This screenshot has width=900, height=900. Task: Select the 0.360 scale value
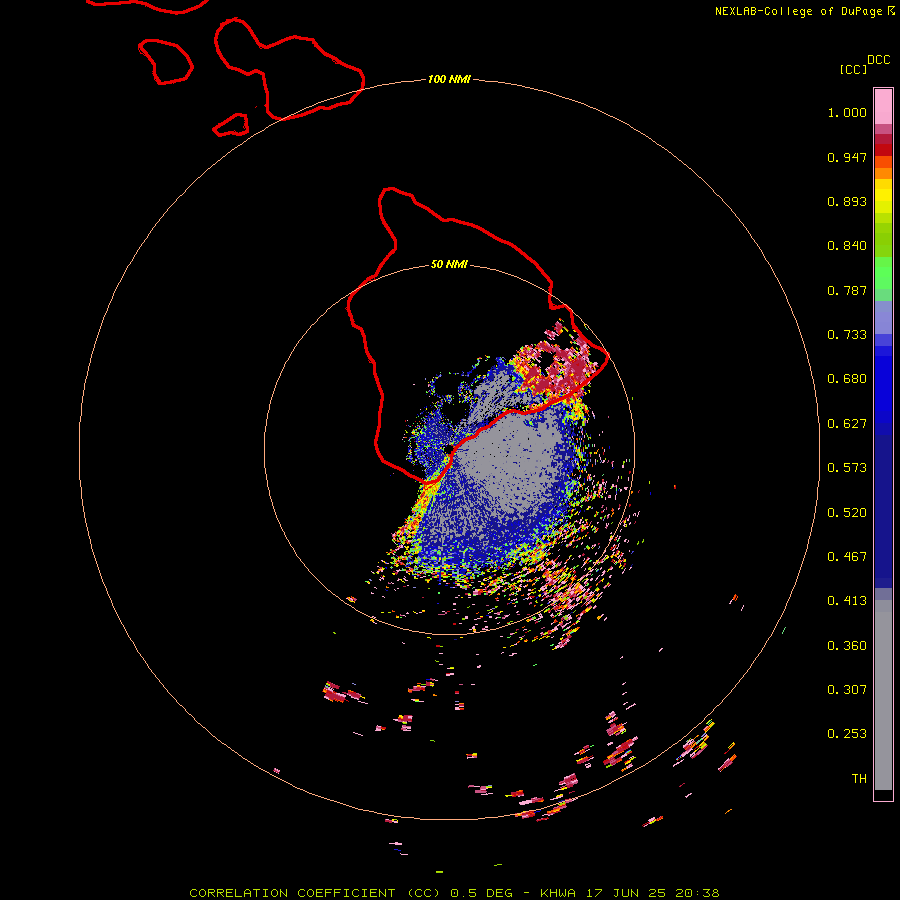pyautogui.click(x=847, y=646)
